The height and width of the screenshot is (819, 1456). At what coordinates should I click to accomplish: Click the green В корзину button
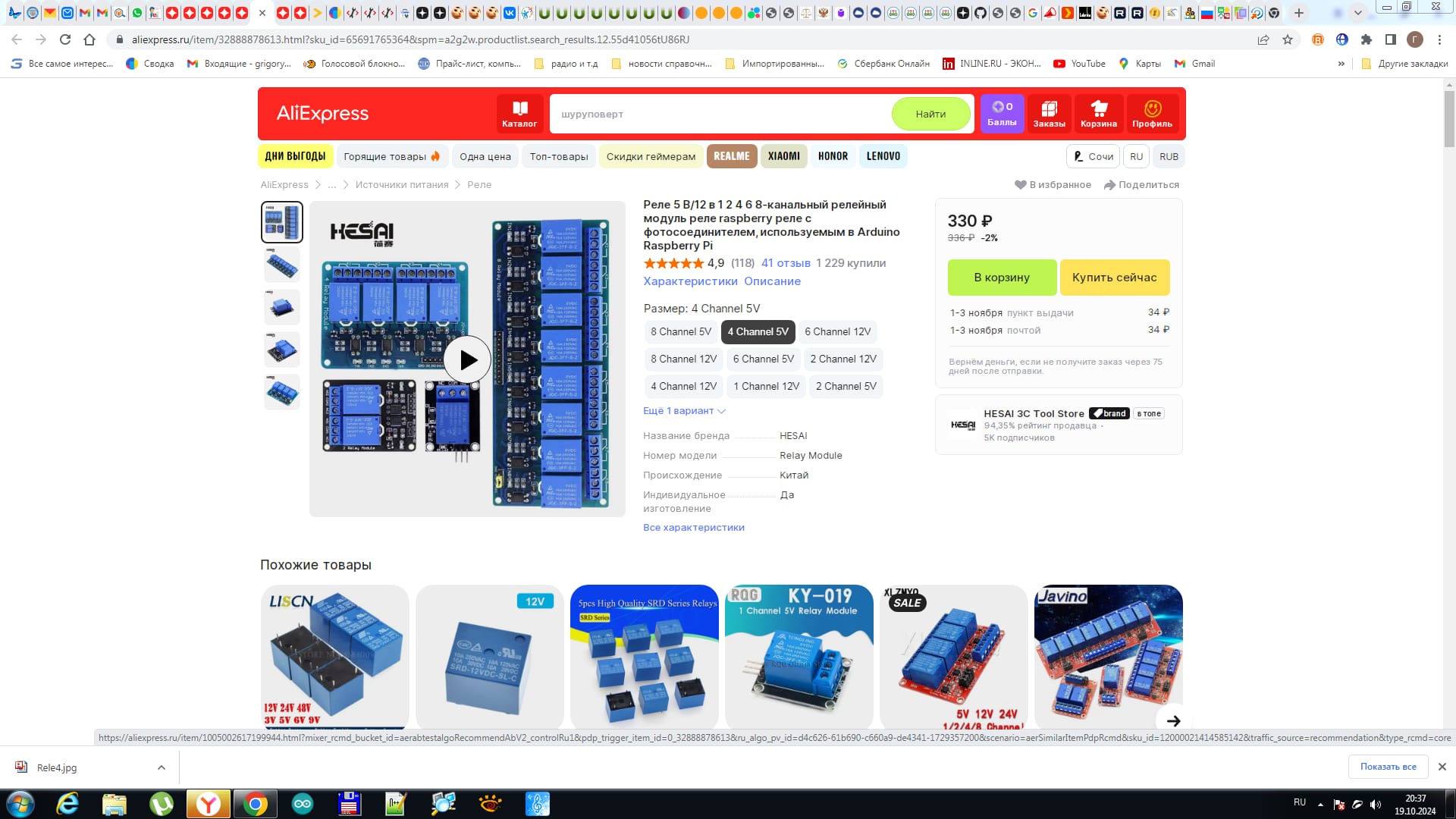point(1001,277)
